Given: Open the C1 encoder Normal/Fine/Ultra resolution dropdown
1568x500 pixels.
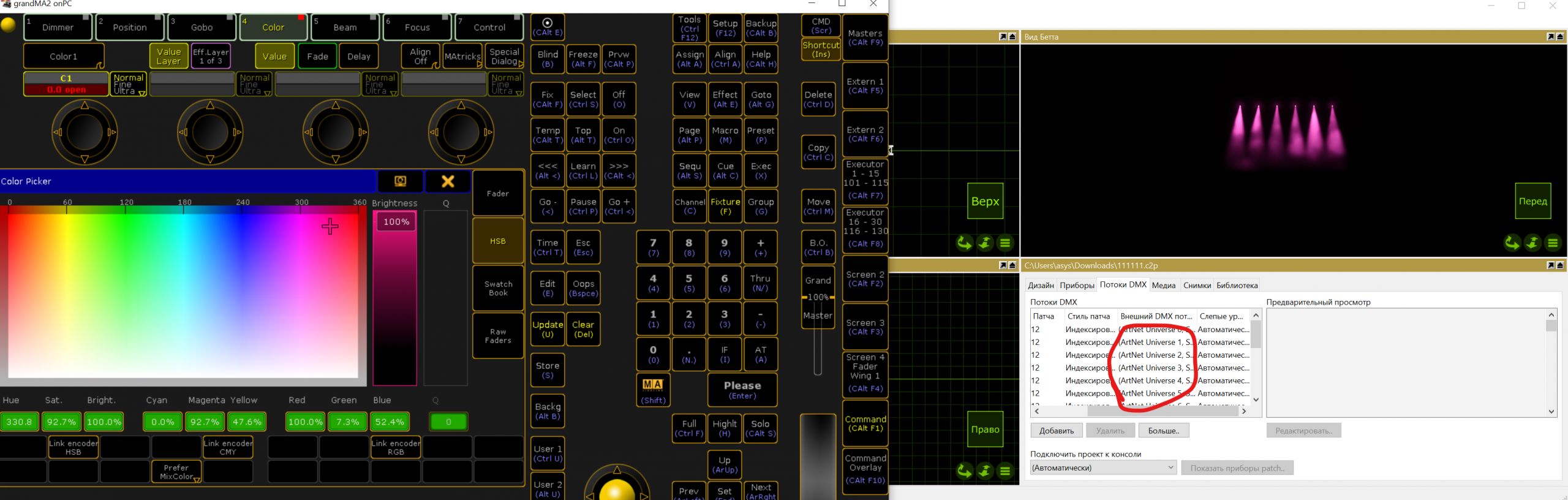Looking at the screenshot, I should pos(129,84).
